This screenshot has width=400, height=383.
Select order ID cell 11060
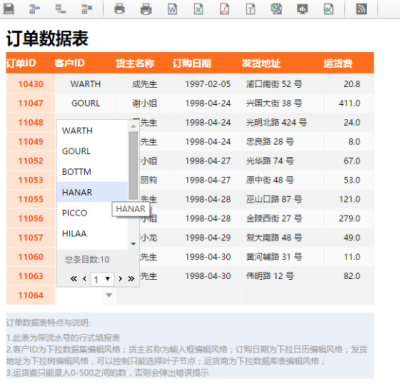[x=31, y=257]
